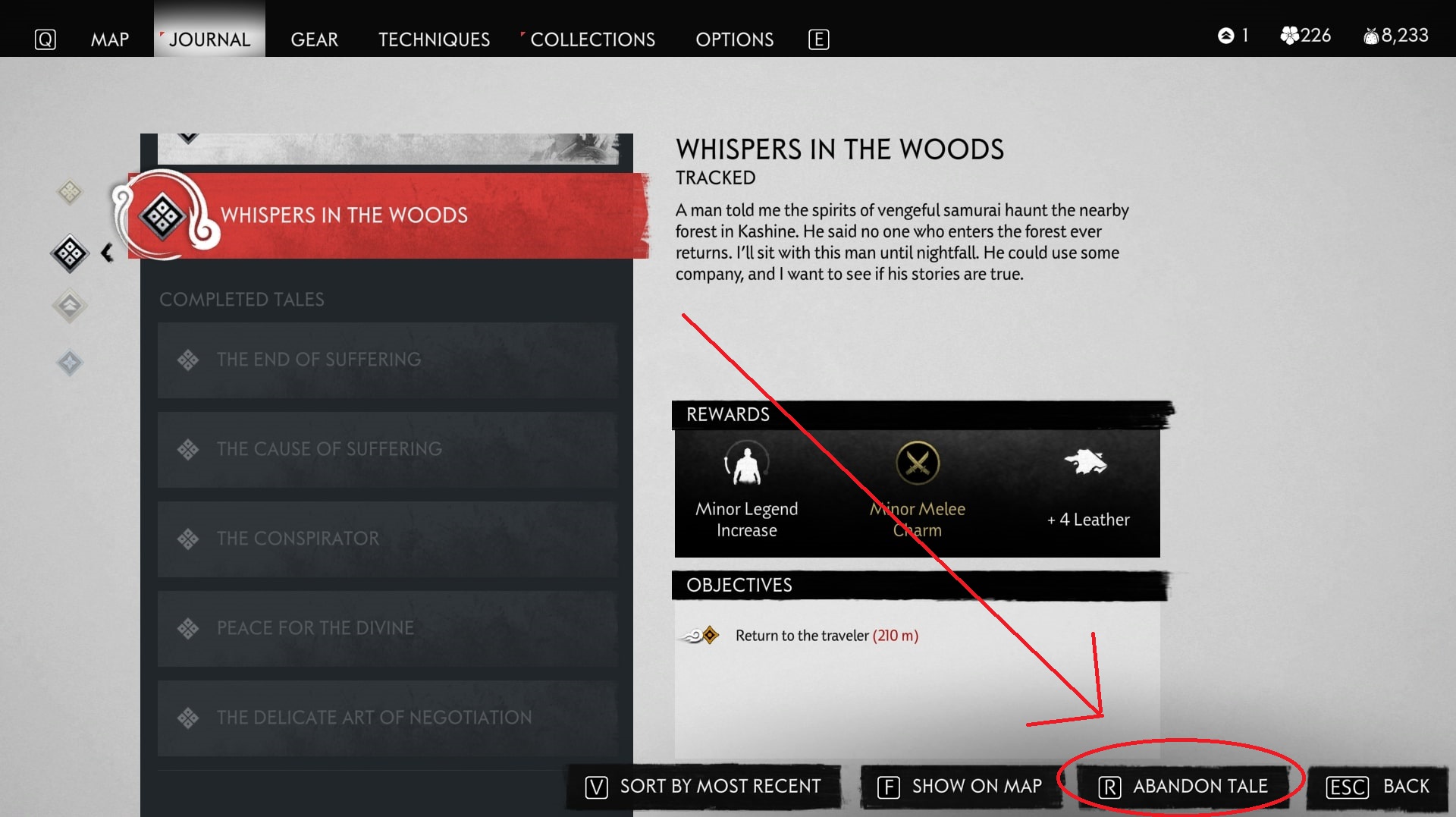1456x817 pixels.
Task: Collapse the category chevron beside diamond icon
Action: point(107,253)
